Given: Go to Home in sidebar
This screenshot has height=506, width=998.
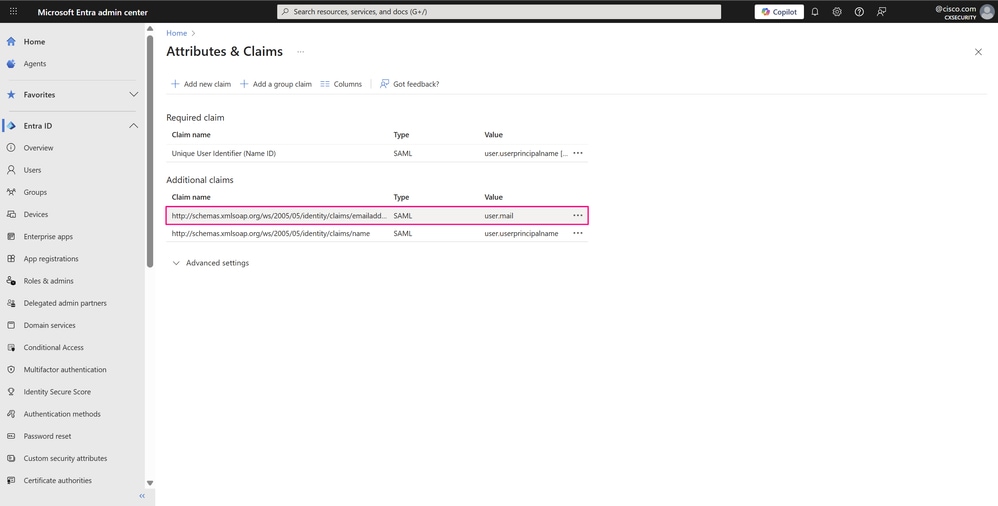Looking at the screenshot, I should tap(34, 41).
